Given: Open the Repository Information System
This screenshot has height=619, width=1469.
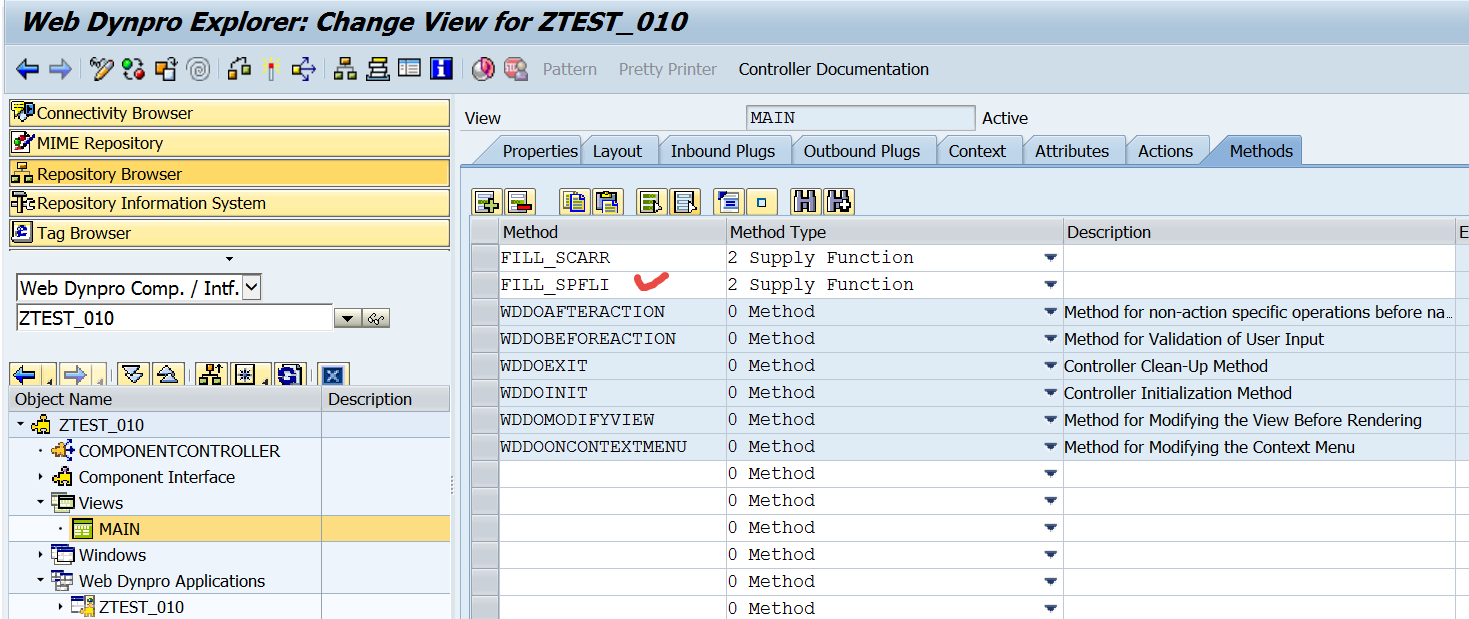Looking at the screenshot, I should pyautogui.click(x=230, y=203).
